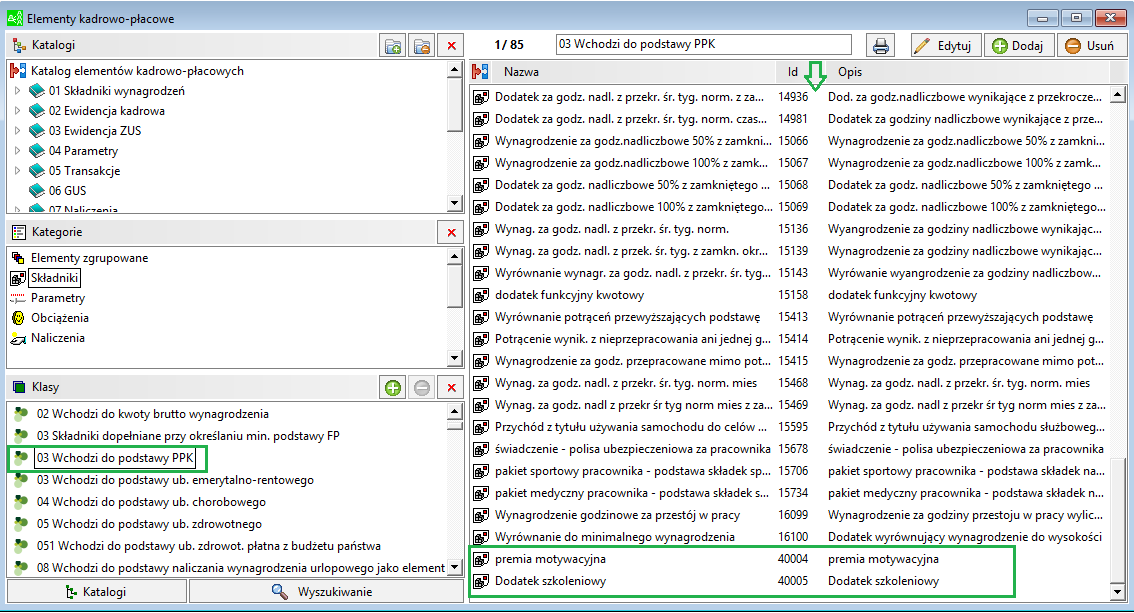The width and height of the screenshot is (1134, 613).
Task: Click the red X in Katalogi header
Action: (451, 46)
